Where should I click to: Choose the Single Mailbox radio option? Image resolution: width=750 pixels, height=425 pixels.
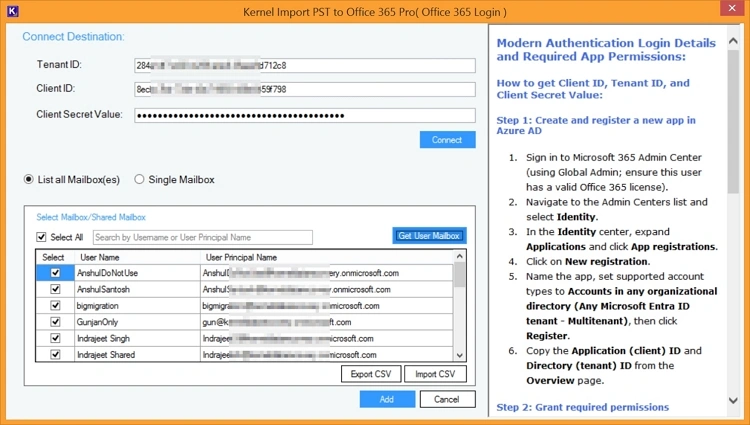(x=139, y=179)
